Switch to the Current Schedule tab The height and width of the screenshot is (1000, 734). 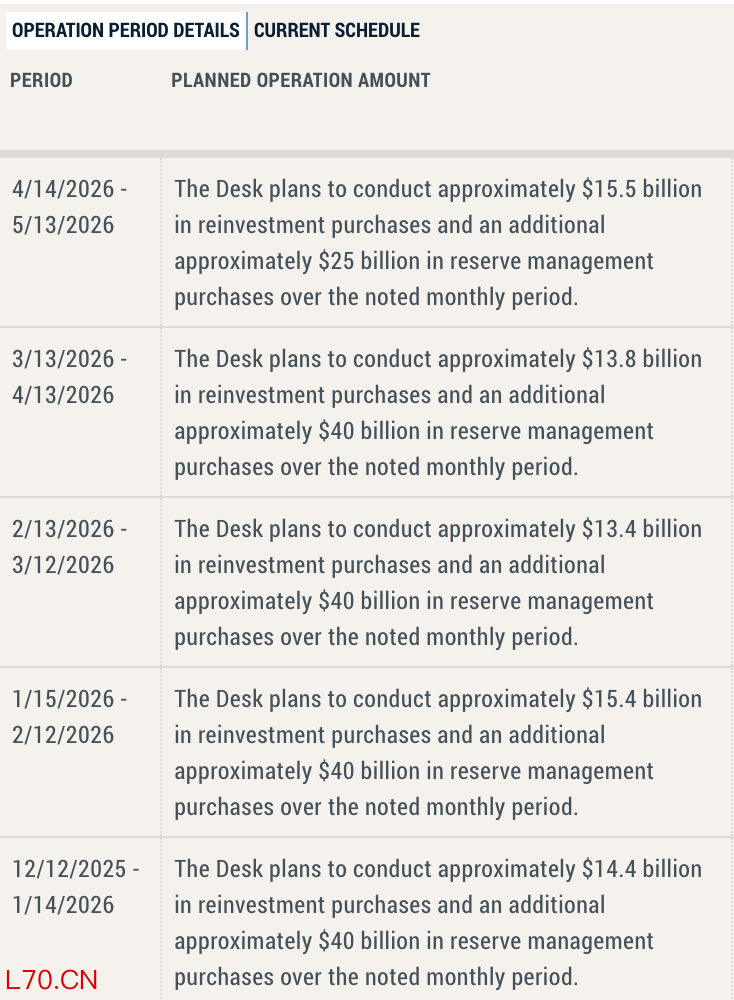coord(337,30)
